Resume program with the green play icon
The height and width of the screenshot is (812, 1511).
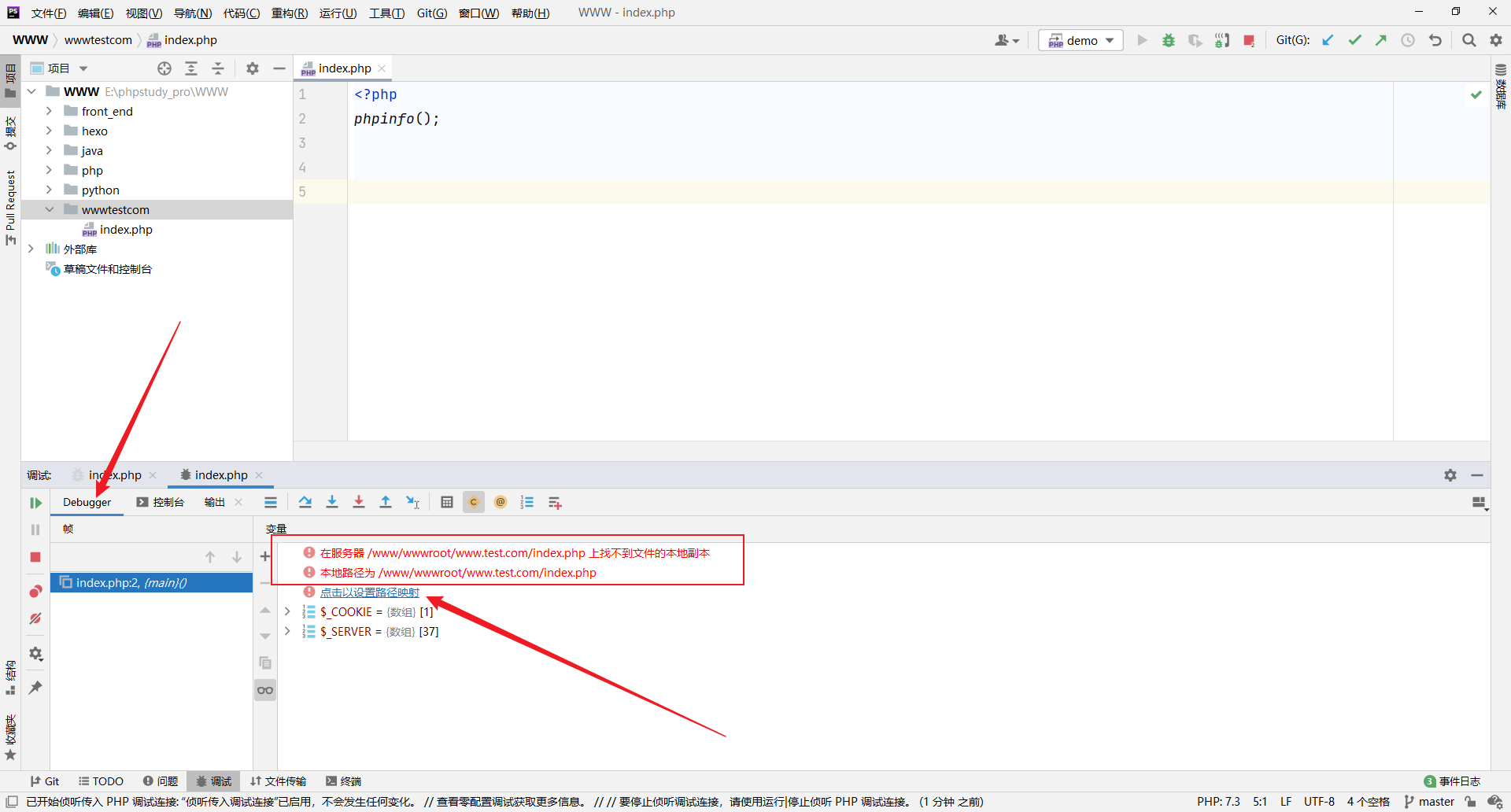(x=35, y=503)
